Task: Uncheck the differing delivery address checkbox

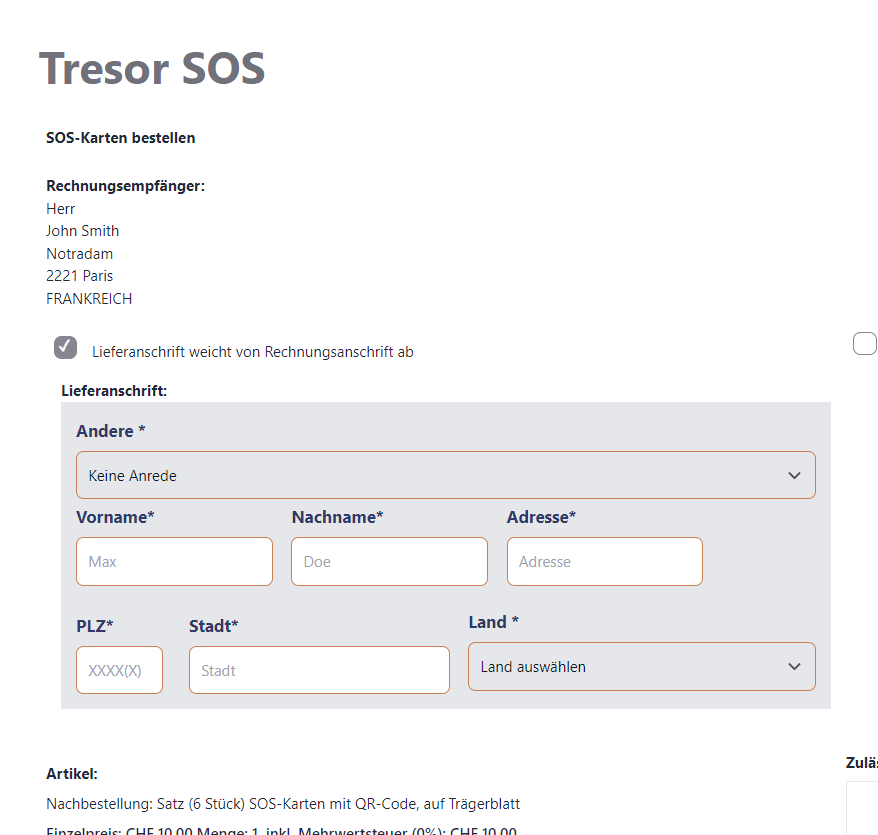Action: [x=66, y=347]
